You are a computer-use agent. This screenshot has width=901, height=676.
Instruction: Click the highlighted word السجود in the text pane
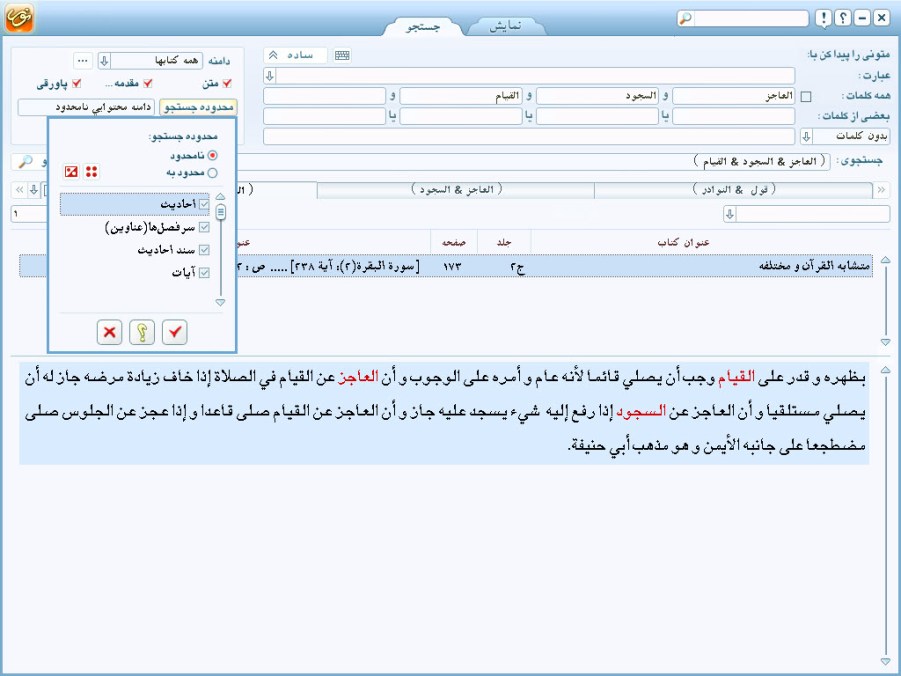point(641,411)
